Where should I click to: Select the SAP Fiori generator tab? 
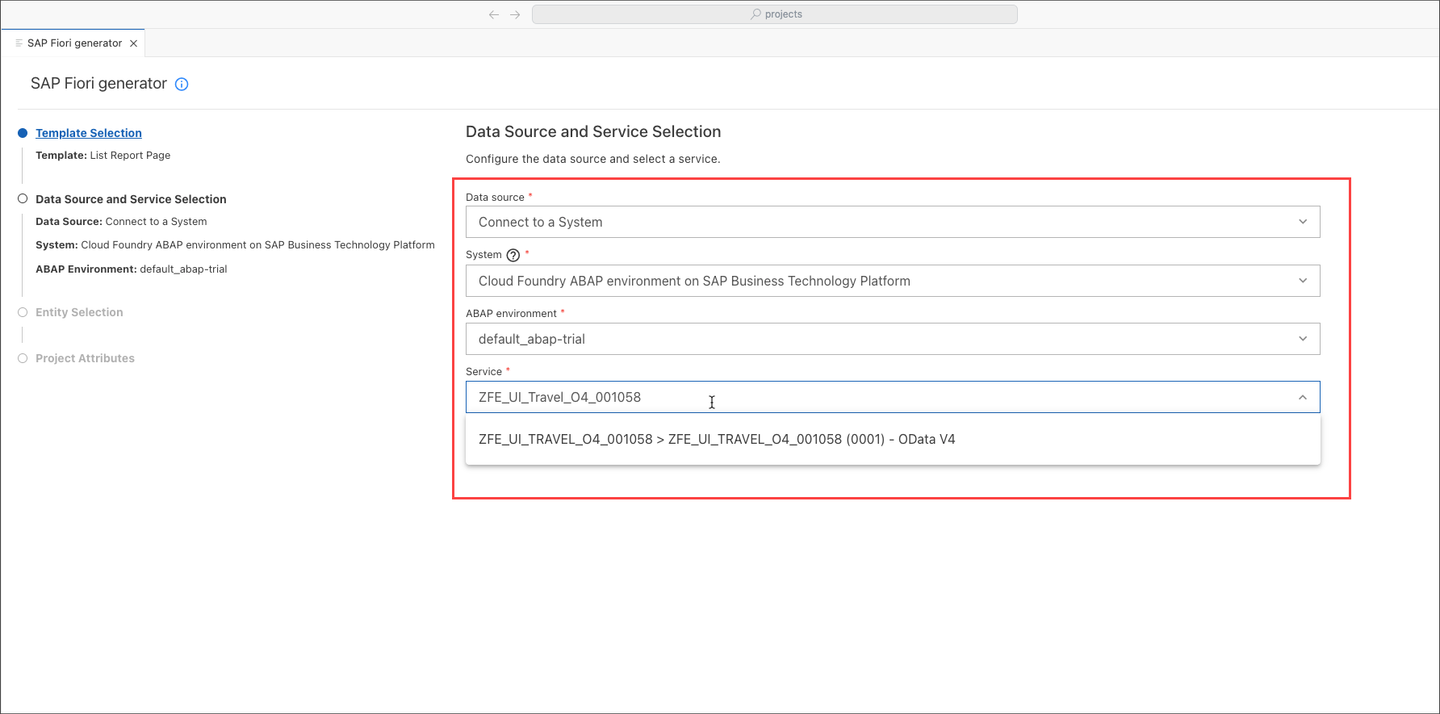[x=74, y=43]
